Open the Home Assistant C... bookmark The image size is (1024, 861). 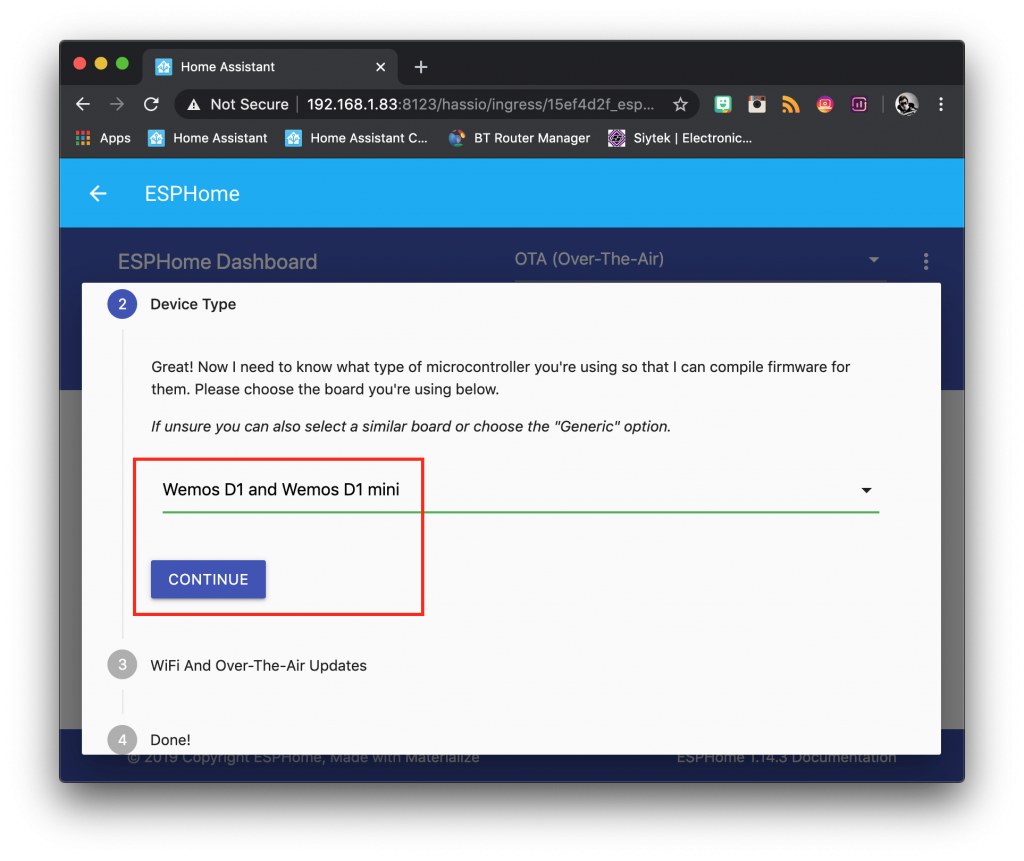tap(357, 138)
